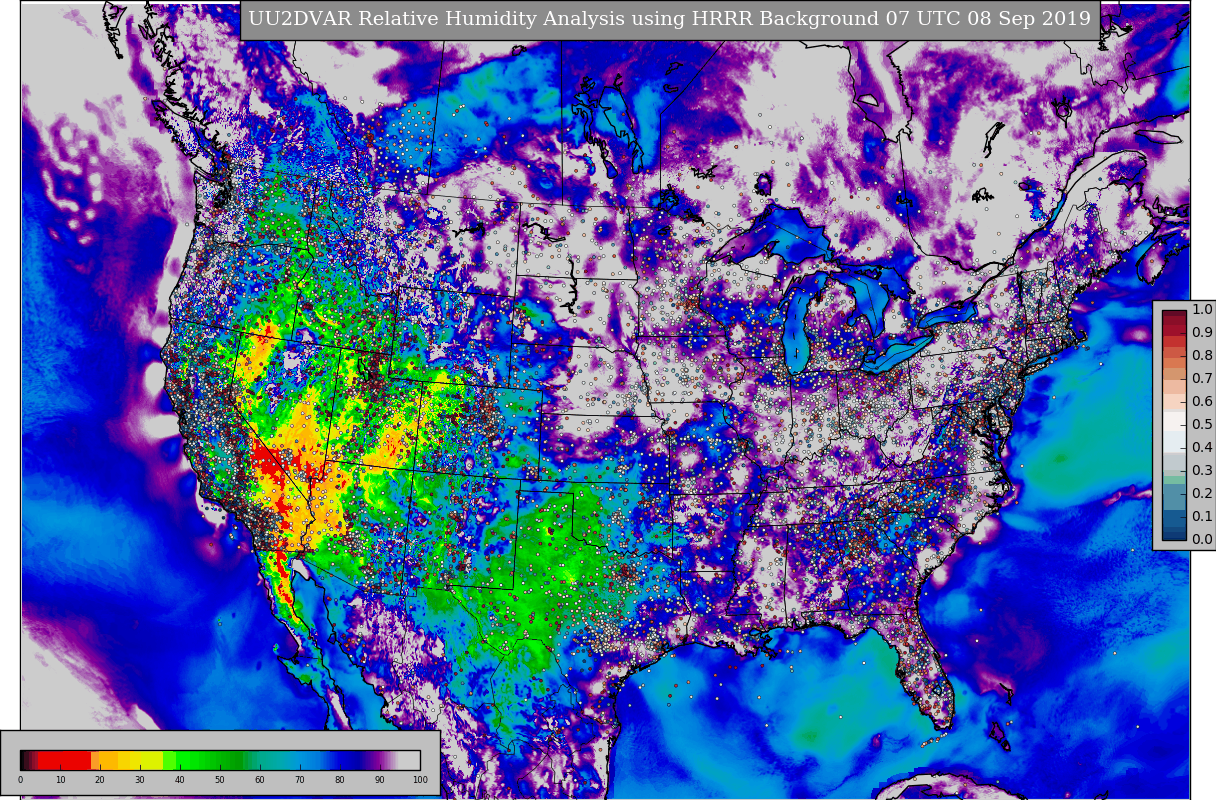The height and width of the screenshot is (800, 1216).
Task: Select the 0.2 label on right colorbar
Action: click(1202, 494)
